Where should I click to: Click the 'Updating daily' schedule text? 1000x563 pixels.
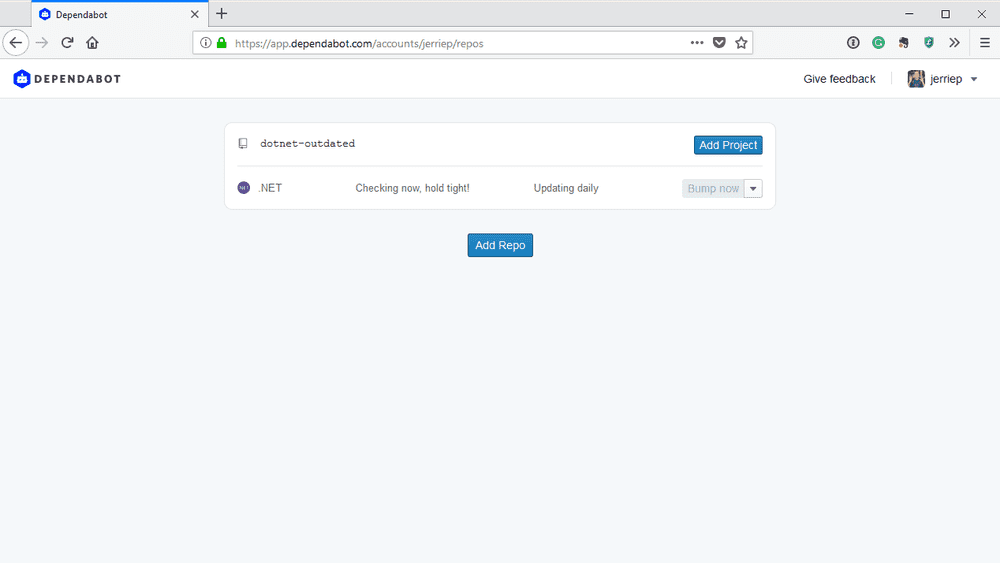566,188
